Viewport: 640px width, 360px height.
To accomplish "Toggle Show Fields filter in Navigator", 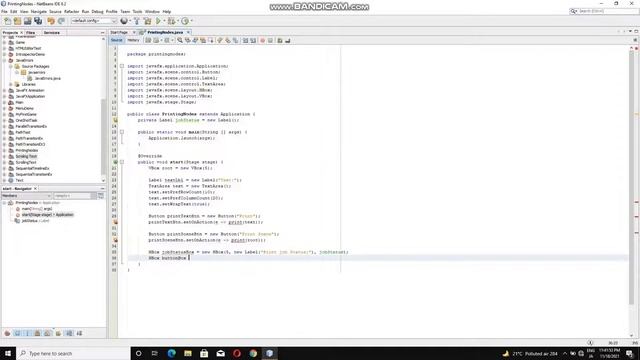I will click(17, 333).
